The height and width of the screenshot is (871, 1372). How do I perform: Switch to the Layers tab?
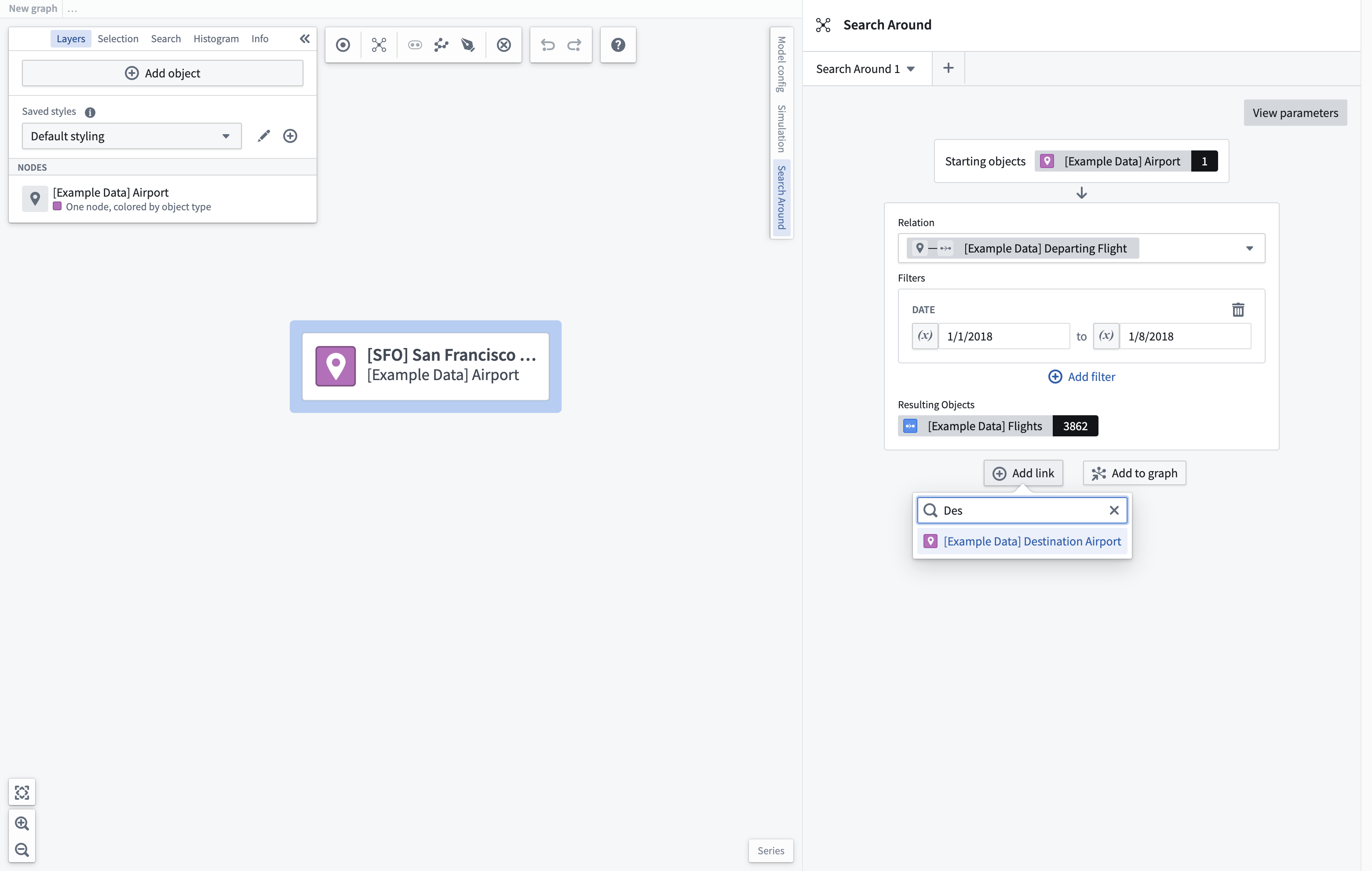pos(71,39)
